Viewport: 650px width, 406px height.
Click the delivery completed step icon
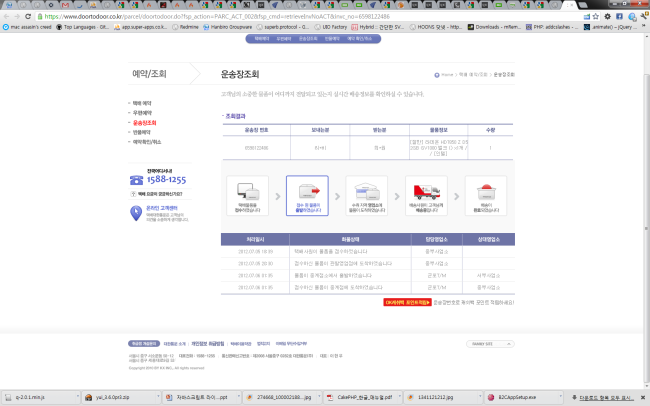coord(486,195)
